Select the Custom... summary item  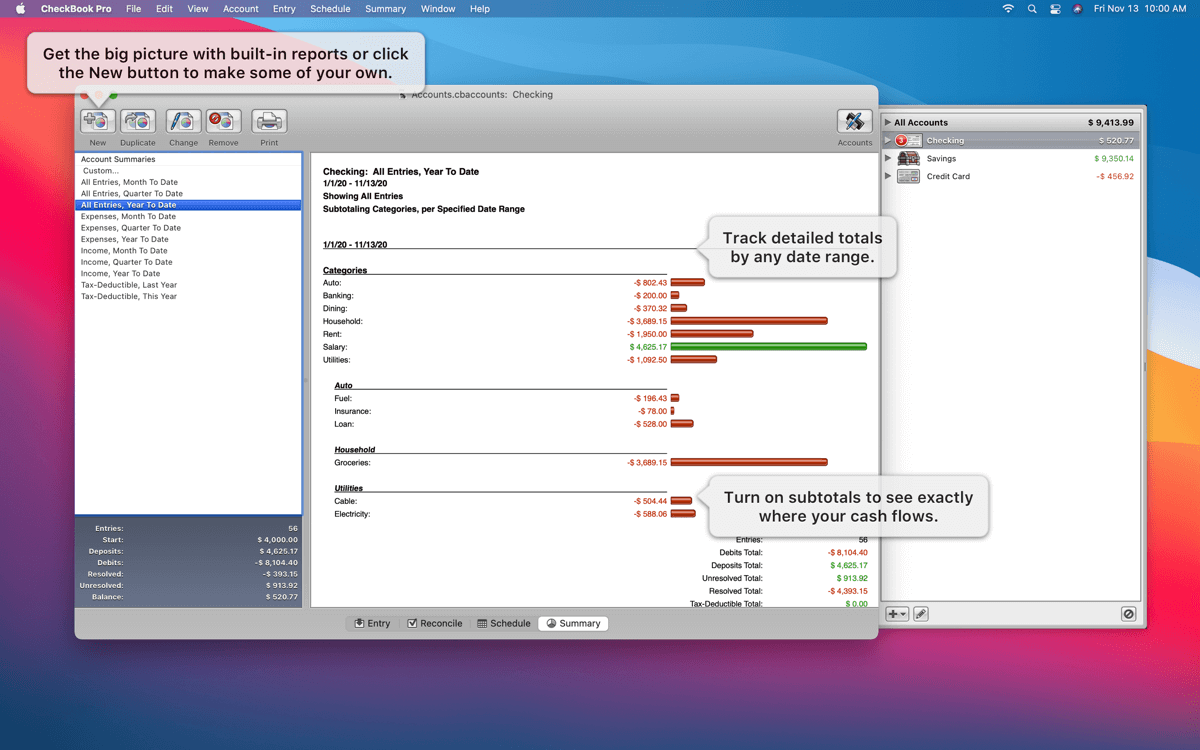(x=188, y=171)
